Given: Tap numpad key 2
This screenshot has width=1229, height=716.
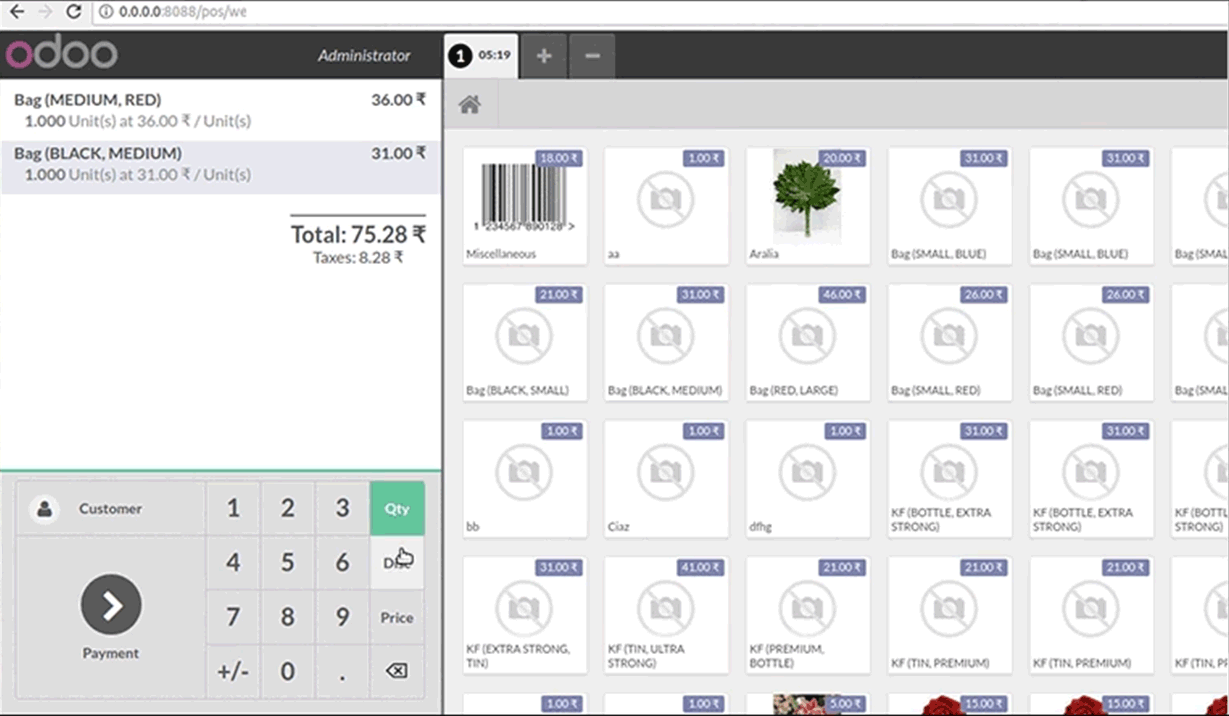Looking at the screenshot, I should 288,508.
